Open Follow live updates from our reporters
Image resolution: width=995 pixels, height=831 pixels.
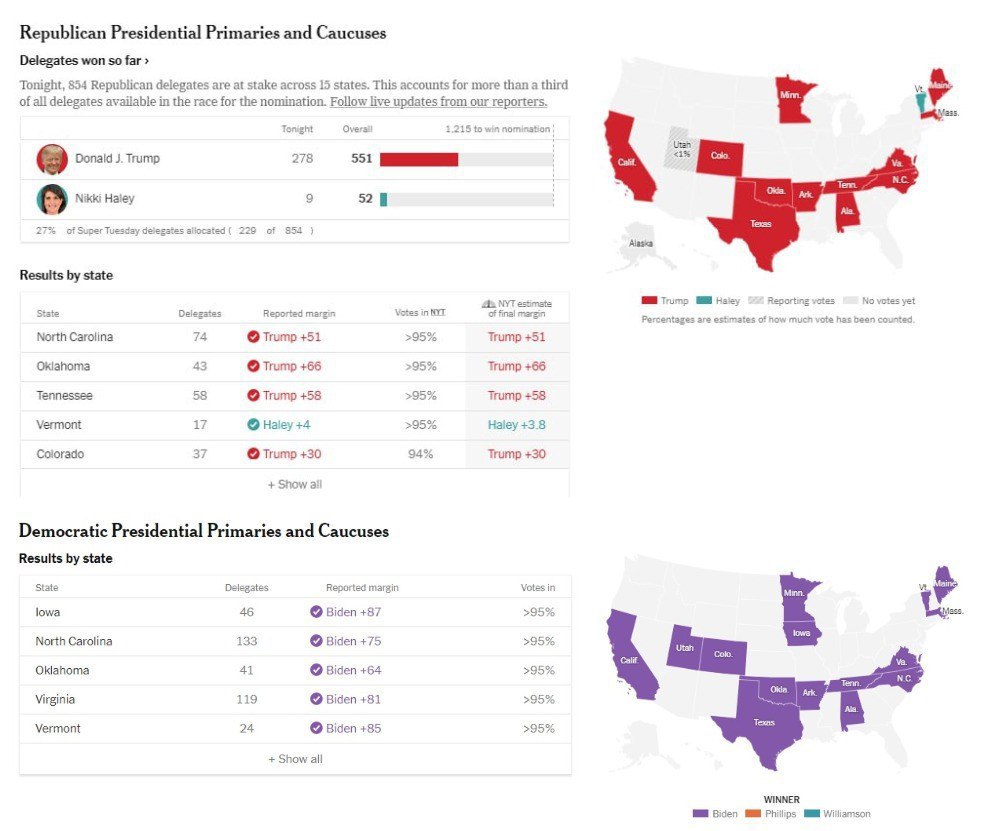(x=438, y=102)
